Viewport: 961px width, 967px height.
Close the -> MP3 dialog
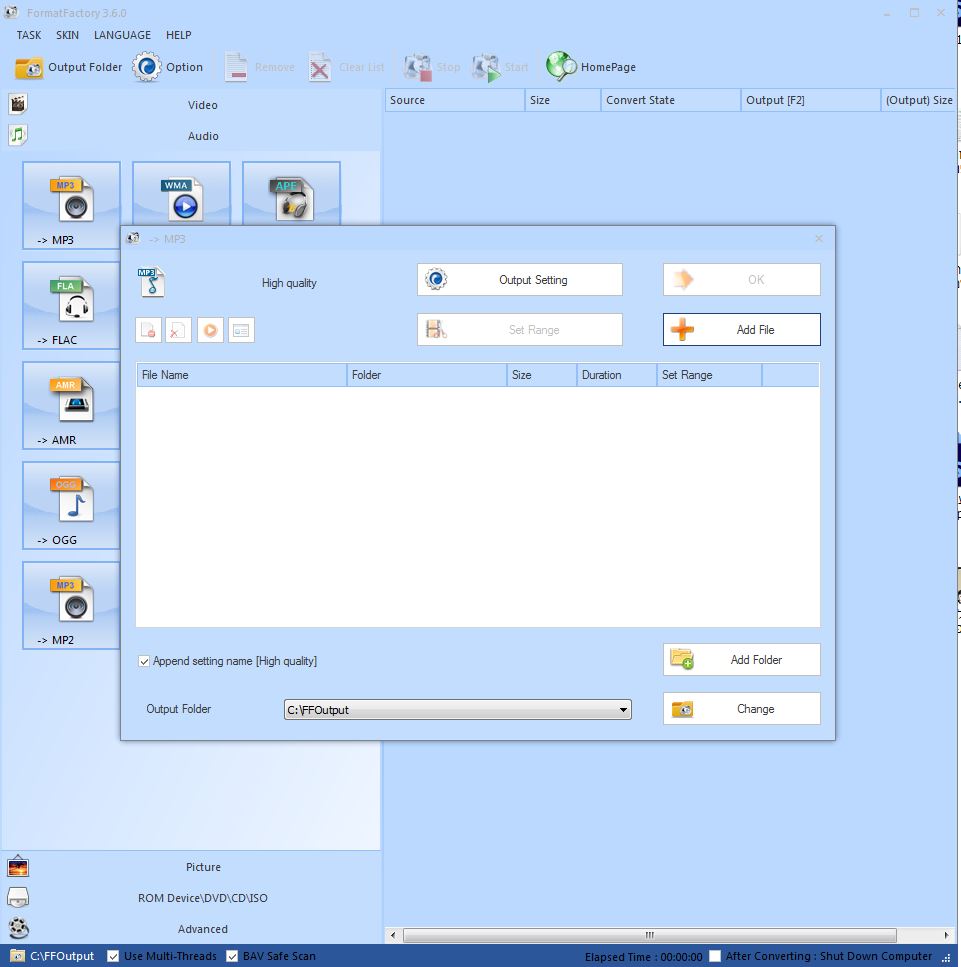pos(819,238)
